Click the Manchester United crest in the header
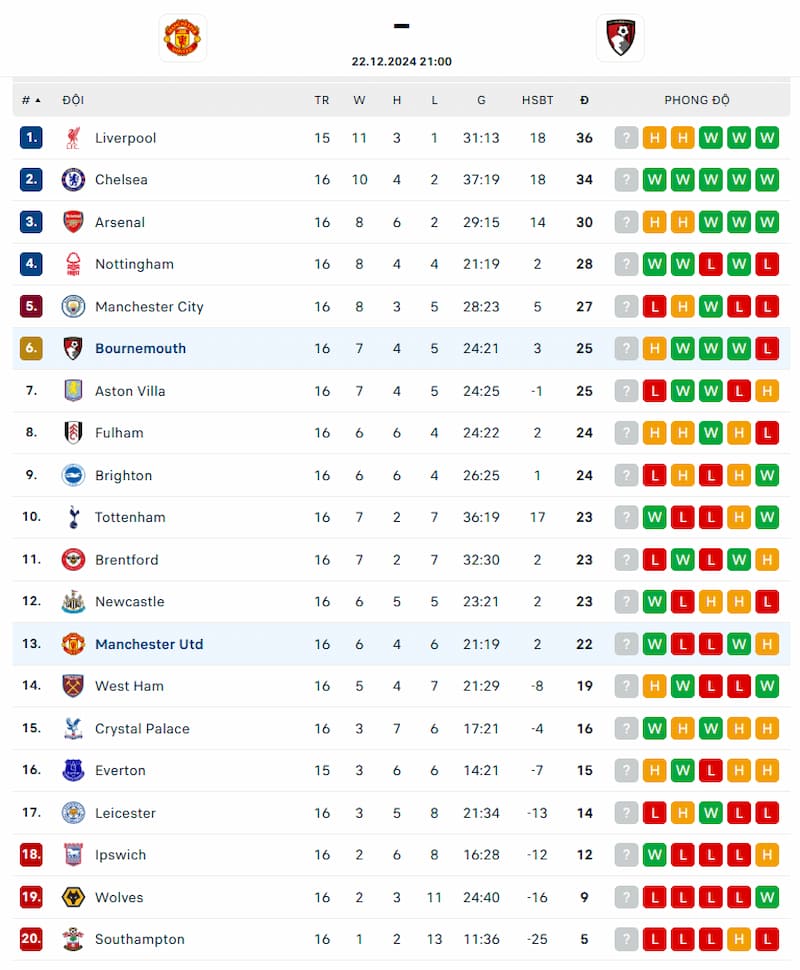The image size is (800, 970). pyautogui.click(x=183, y=38)
